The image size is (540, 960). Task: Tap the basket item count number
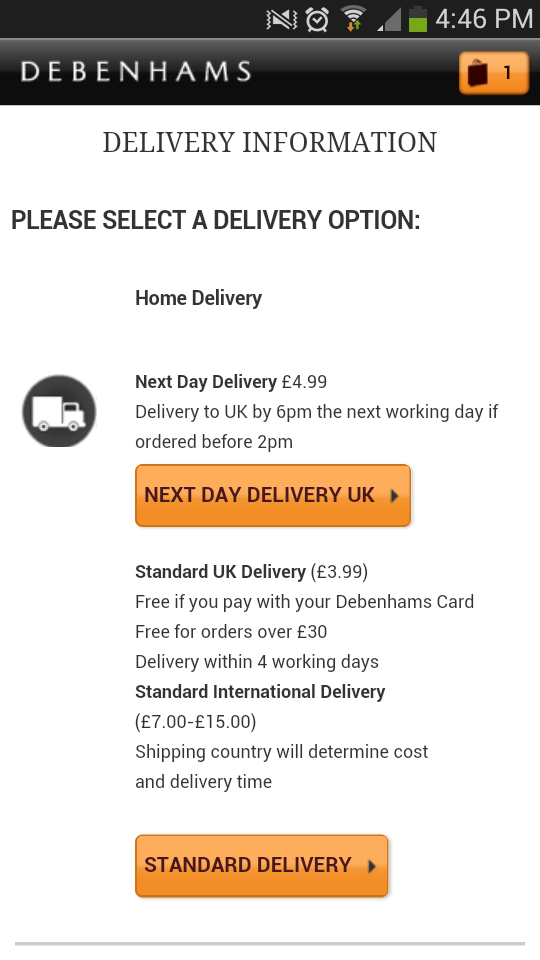pos(507,73)
